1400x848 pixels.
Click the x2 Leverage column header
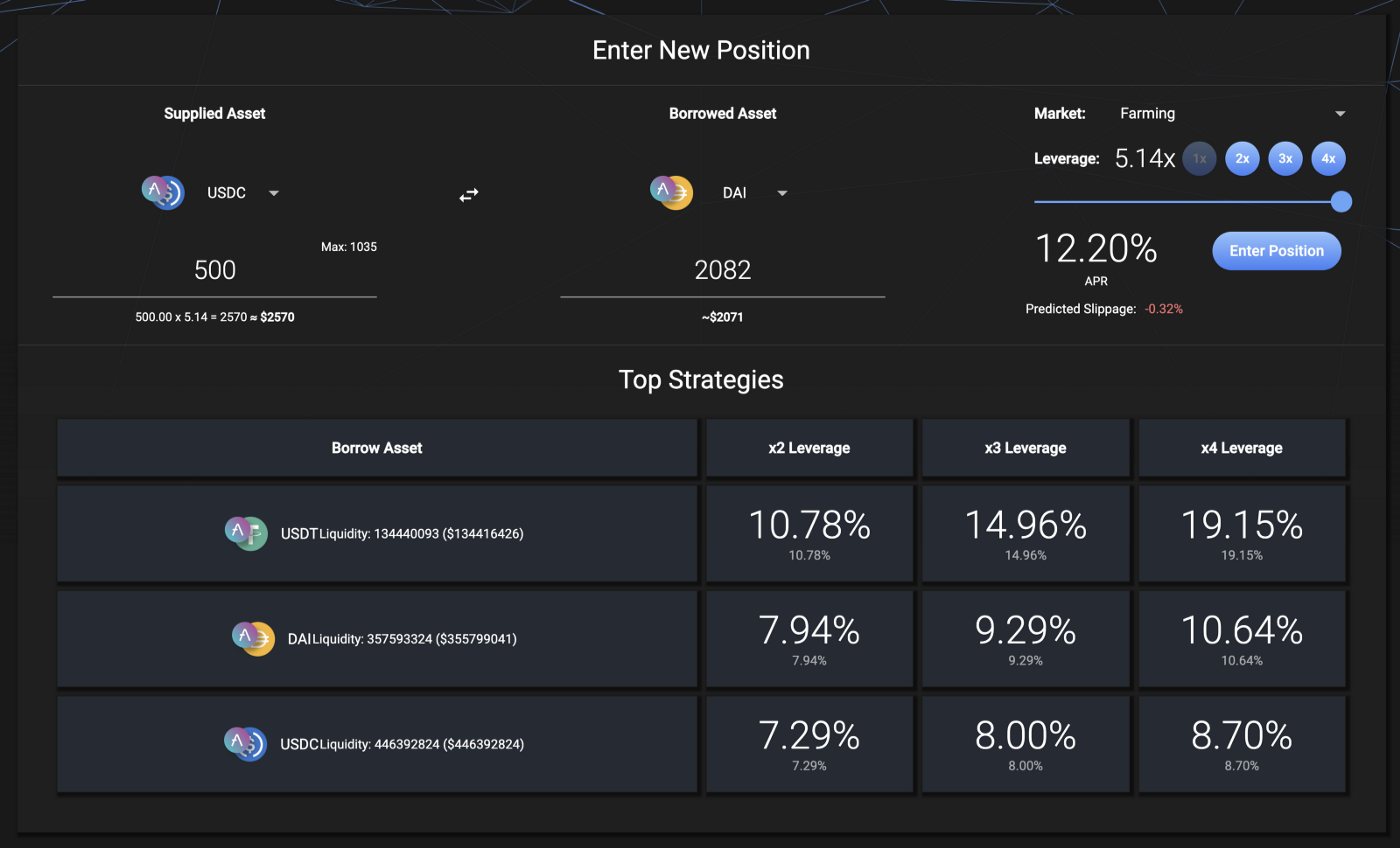(x=809, y=448)
